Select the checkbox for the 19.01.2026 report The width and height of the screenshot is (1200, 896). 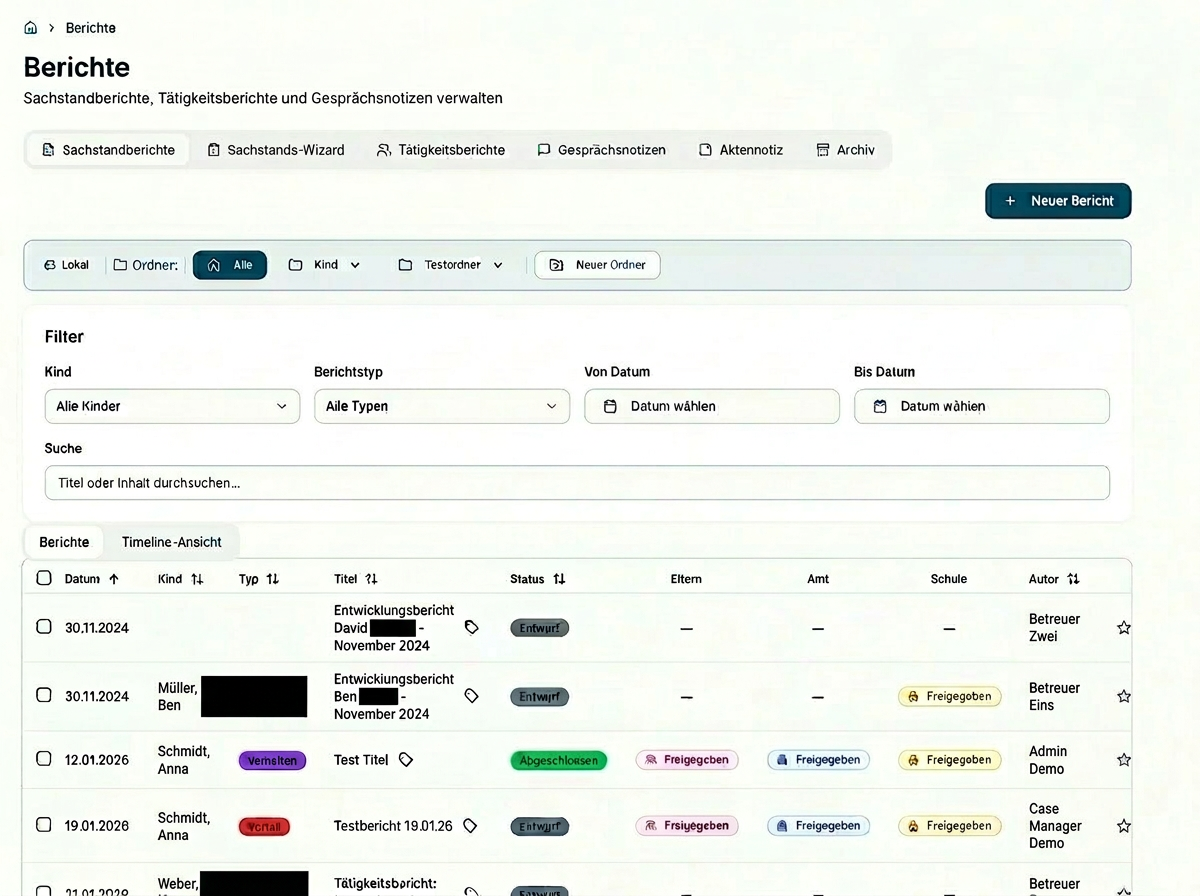[x=44, y=825]
